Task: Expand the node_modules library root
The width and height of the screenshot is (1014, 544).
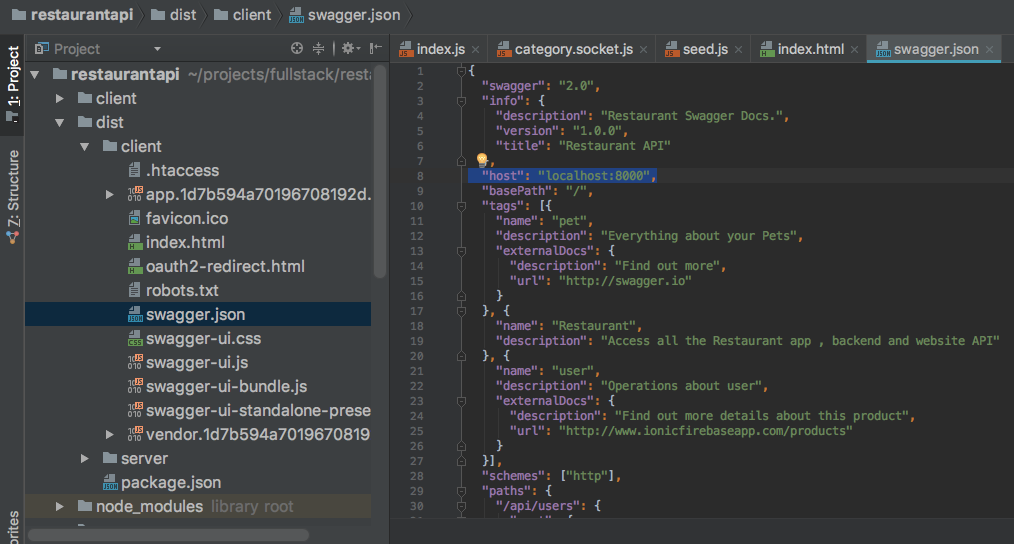Action: pos(59,506)
